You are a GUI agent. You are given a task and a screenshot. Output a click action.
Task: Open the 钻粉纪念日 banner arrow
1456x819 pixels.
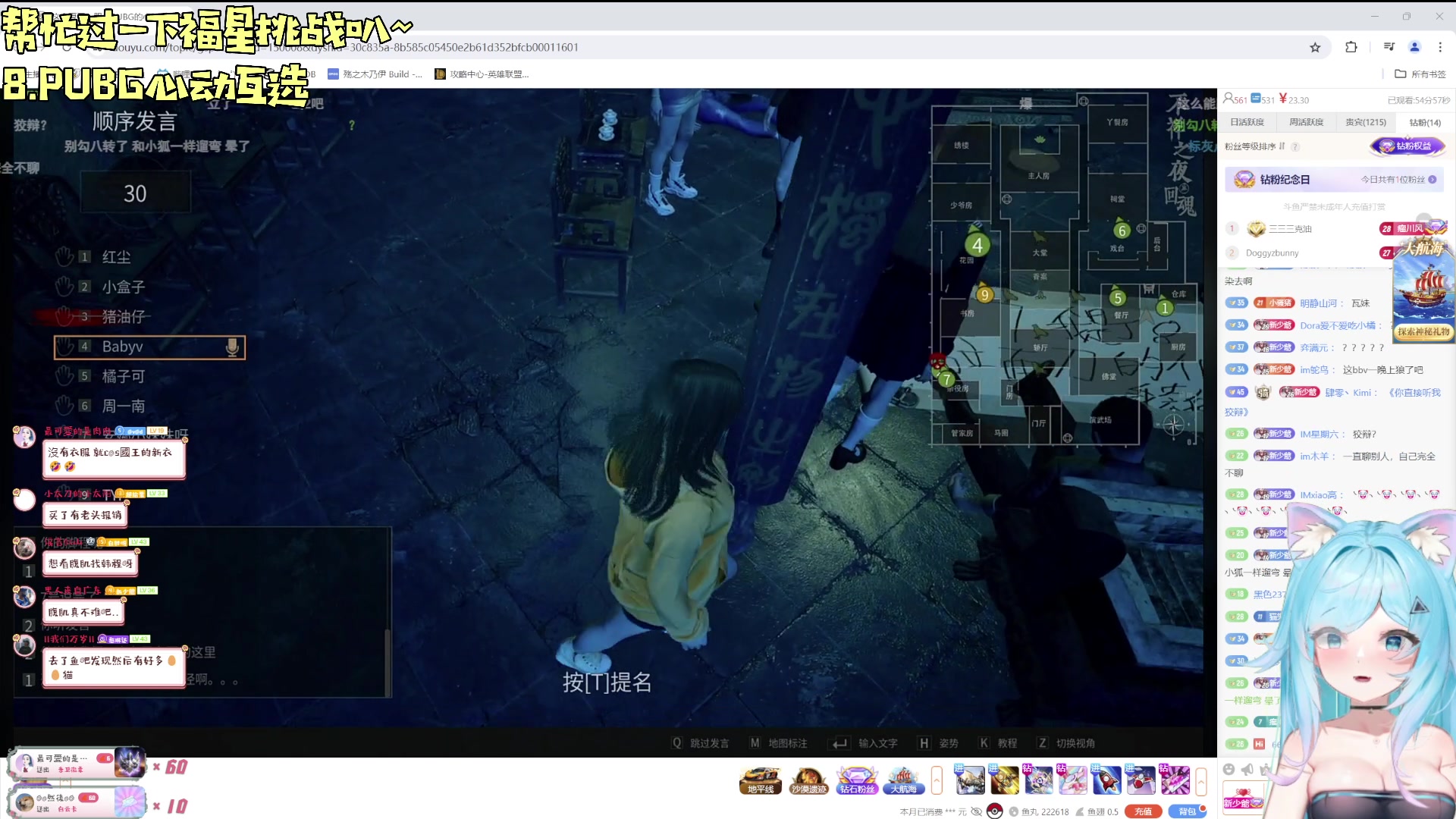[x=1432, y=180]
